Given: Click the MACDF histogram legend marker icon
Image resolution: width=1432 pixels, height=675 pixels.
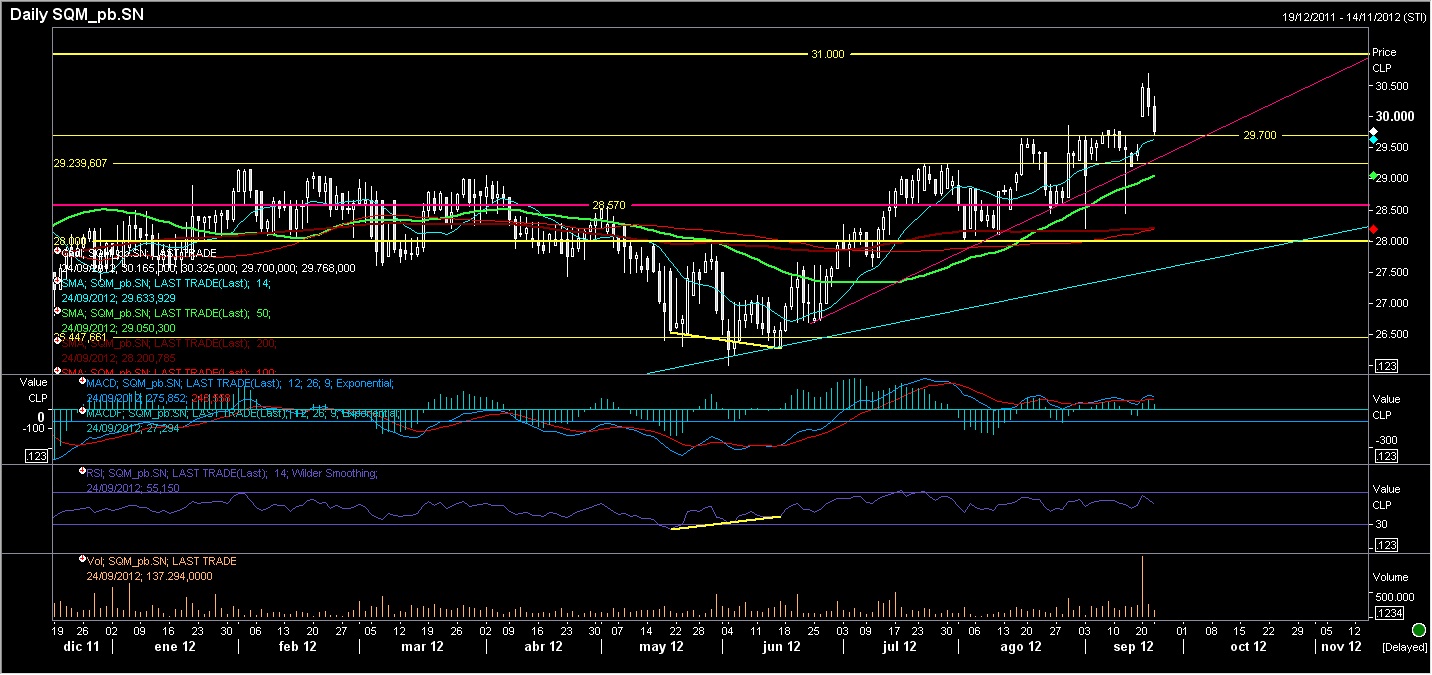Looking at the screenshot, I should click(81, 412).
